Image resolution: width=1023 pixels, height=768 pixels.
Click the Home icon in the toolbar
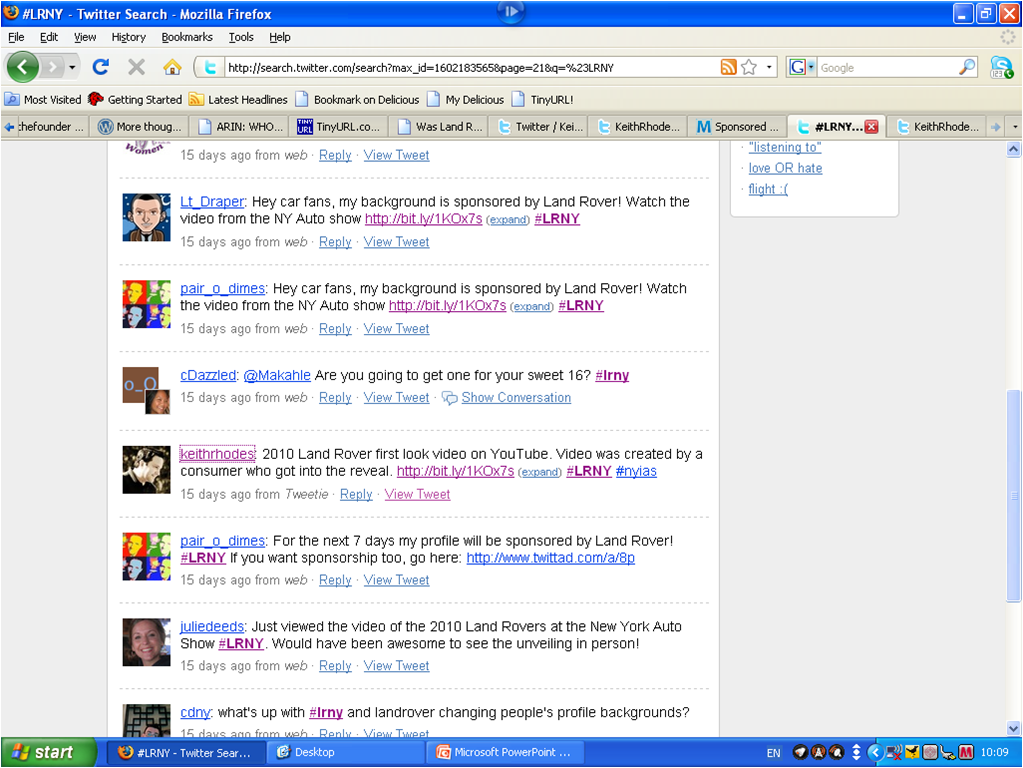pyautogui.click(x=172, y=67)
